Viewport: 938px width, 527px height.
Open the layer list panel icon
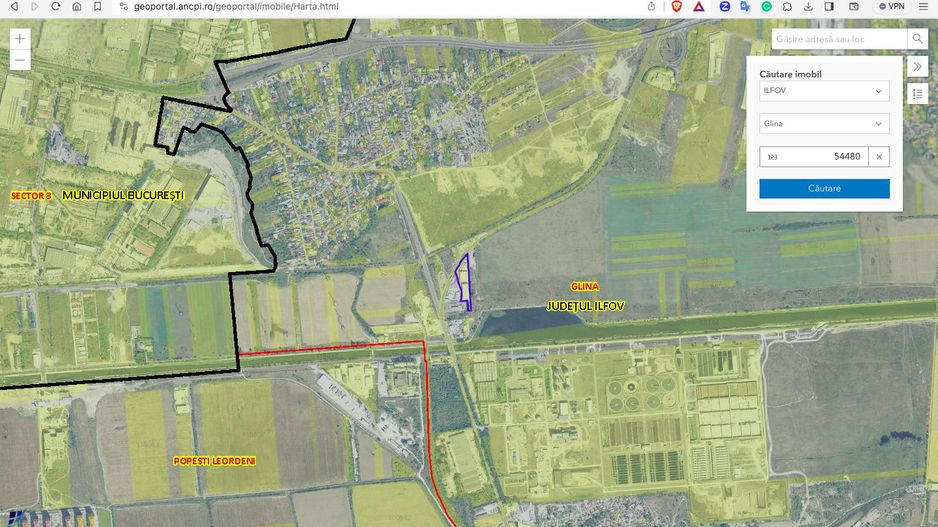(x=918, y=94)
